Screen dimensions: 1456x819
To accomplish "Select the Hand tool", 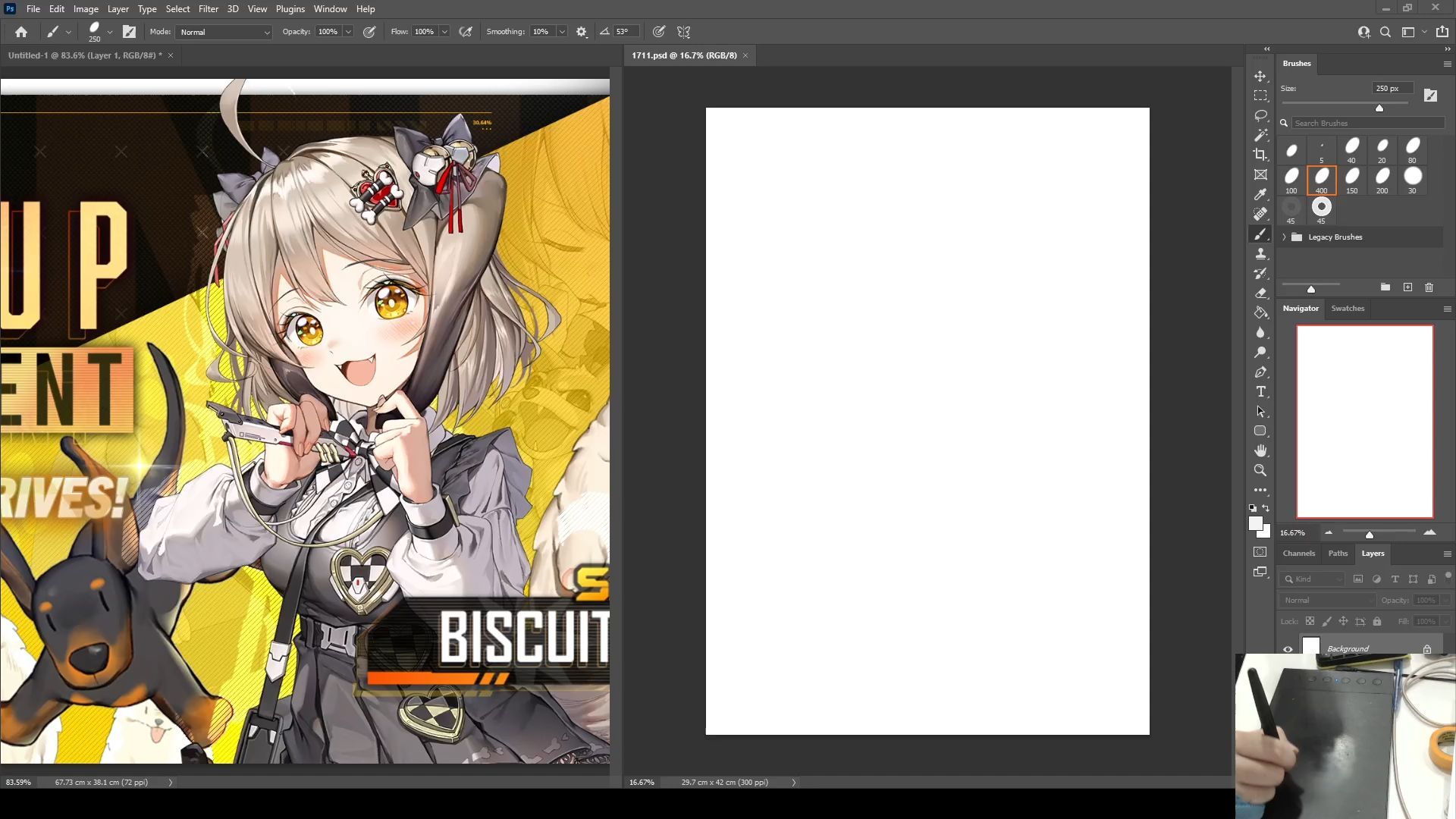I will tap(1260, 451).
